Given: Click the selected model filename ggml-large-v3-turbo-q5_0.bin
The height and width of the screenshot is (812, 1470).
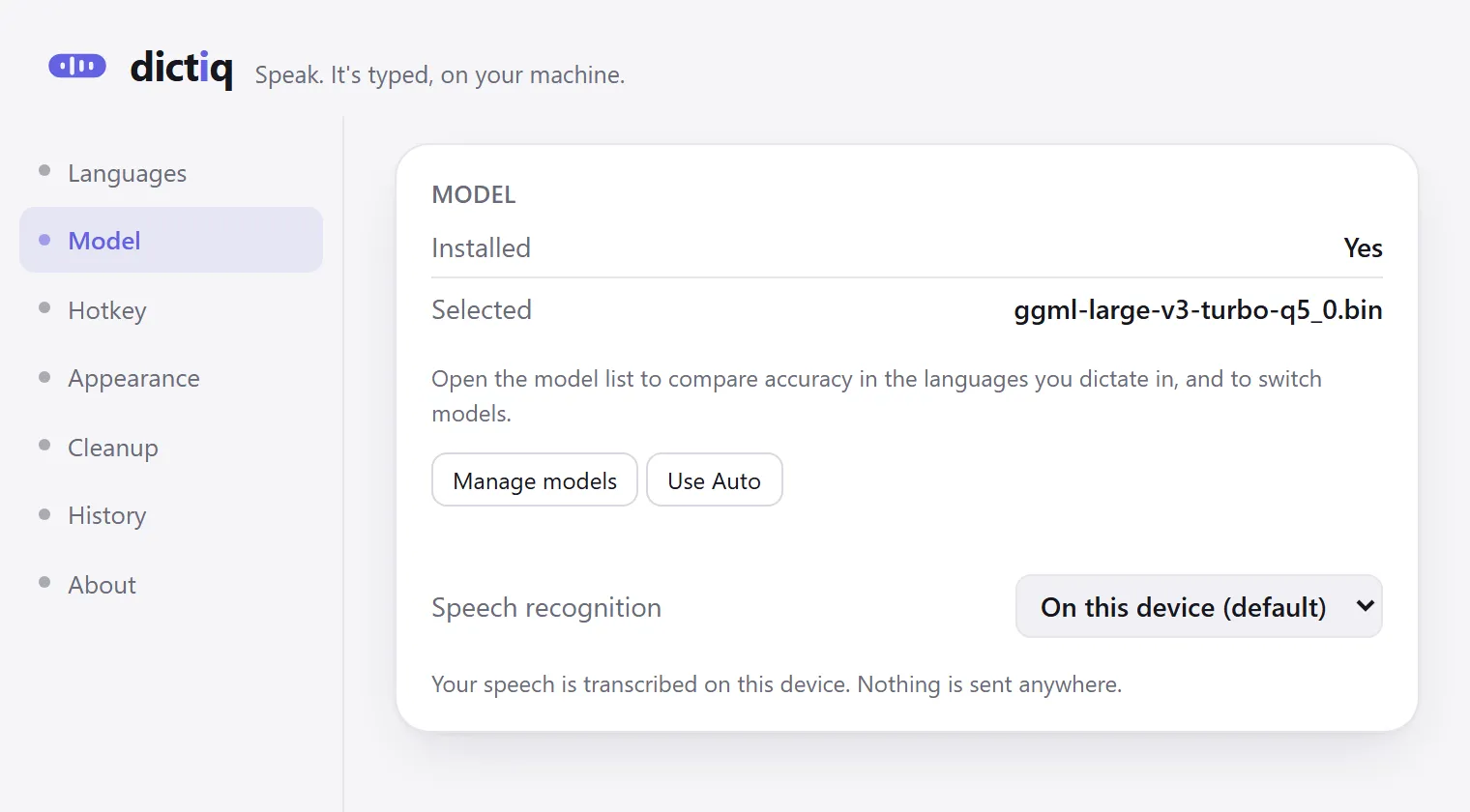Looking at the screenshot, I should click(x=1198, y=310).
